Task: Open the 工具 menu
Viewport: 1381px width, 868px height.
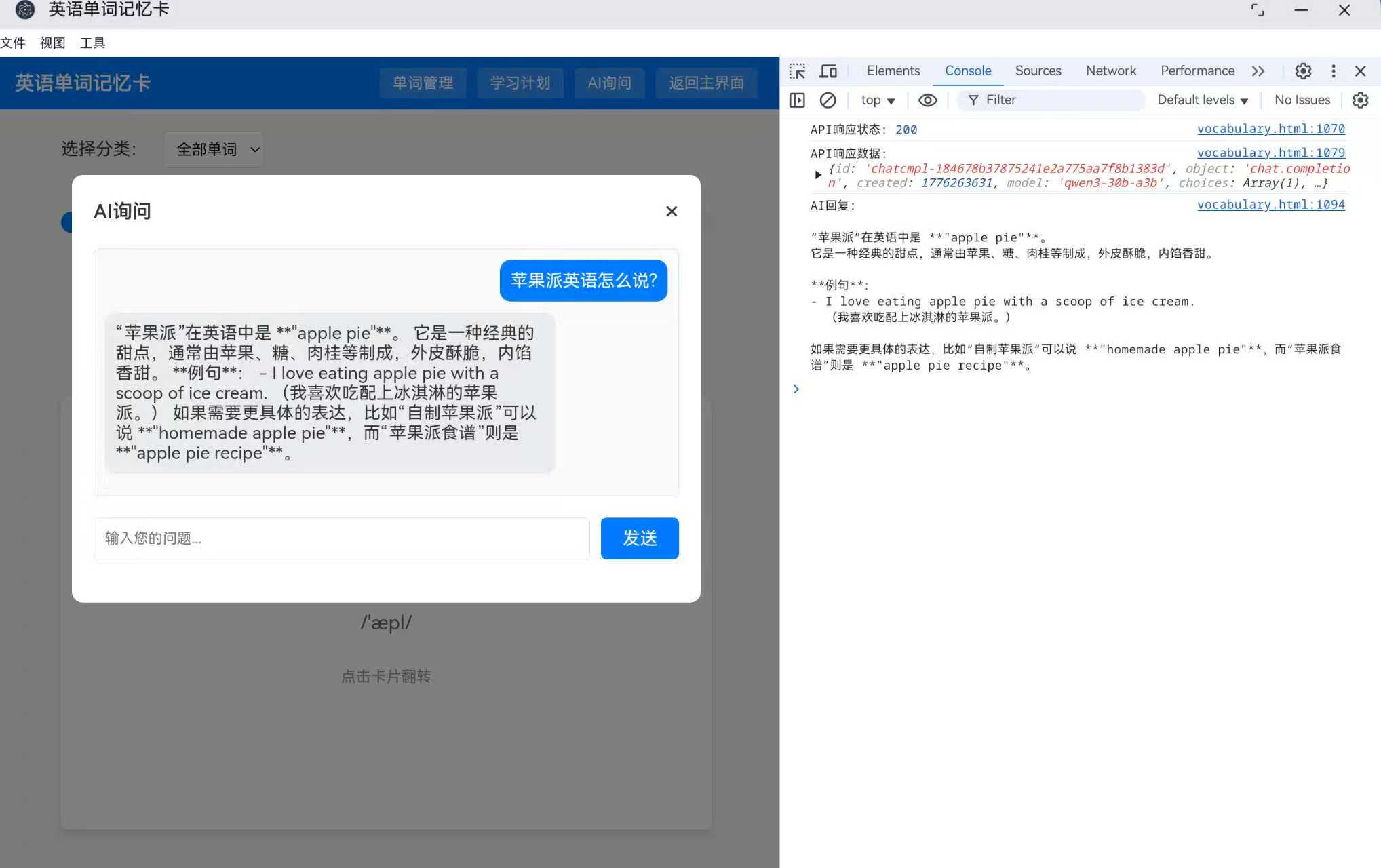Action: point(93,43)
